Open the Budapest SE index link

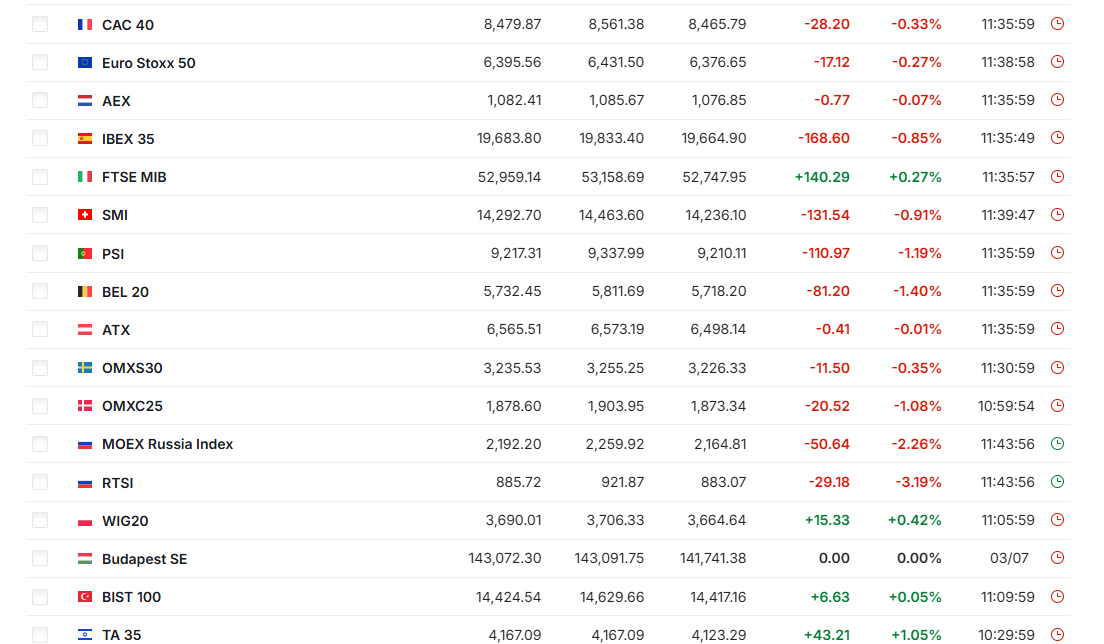point(144,559)
